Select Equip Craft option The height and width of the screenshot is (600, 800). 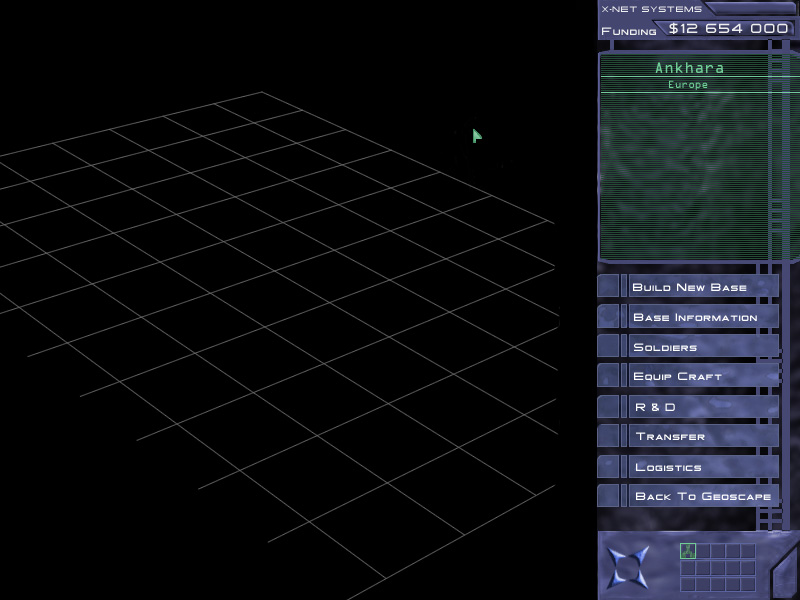689,376
